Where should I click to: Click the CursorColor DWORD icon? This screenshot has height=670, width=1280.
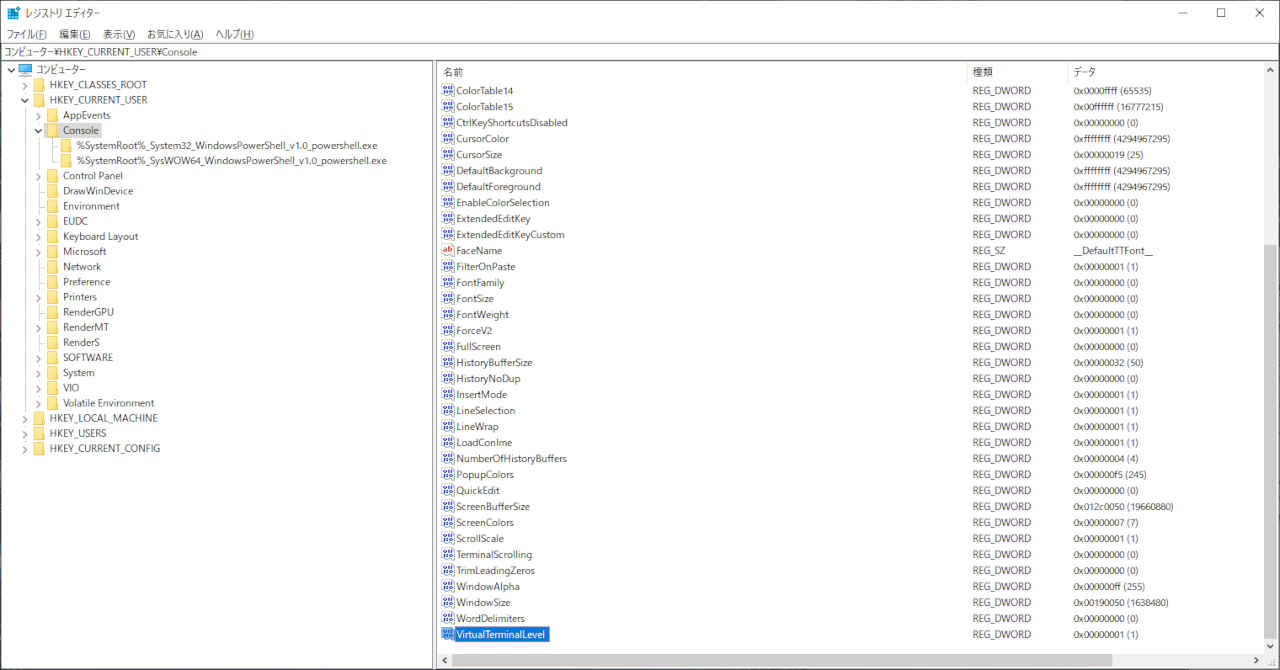(448, 139)
